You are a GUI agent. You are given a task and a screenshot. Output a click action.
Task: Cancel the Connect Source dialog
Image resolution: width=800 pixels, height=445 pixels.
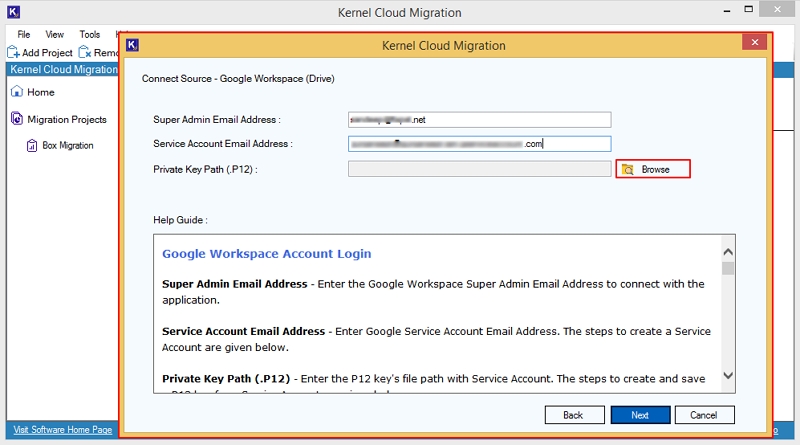[x=705, y=415]
